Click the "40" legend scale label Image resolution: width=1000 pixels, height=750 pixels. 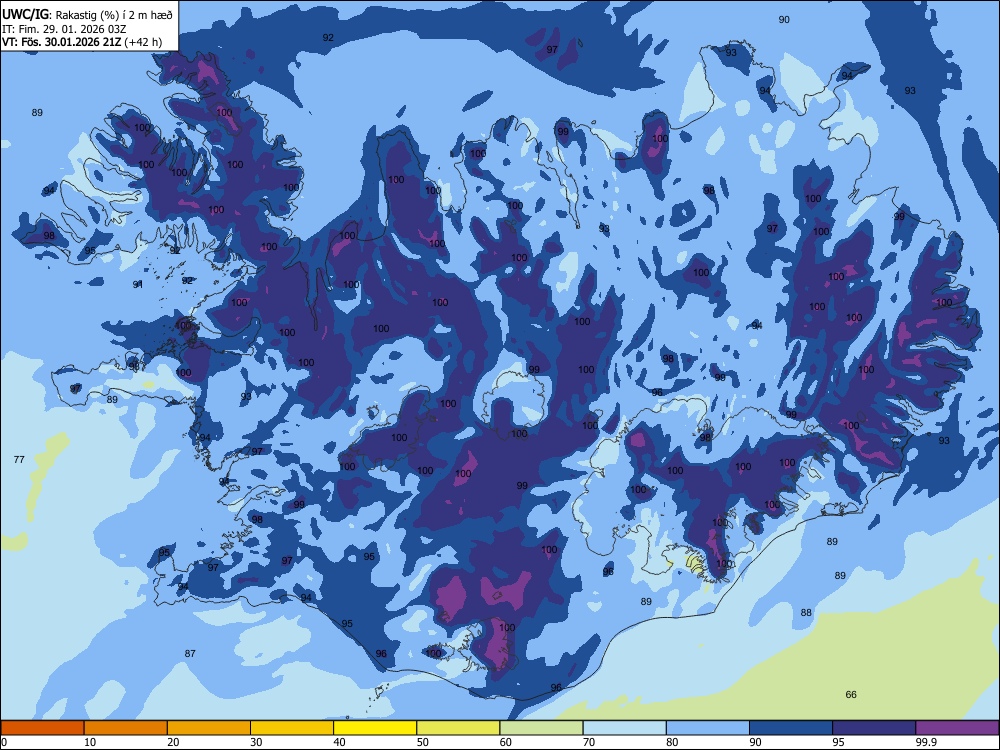[339, 742]
